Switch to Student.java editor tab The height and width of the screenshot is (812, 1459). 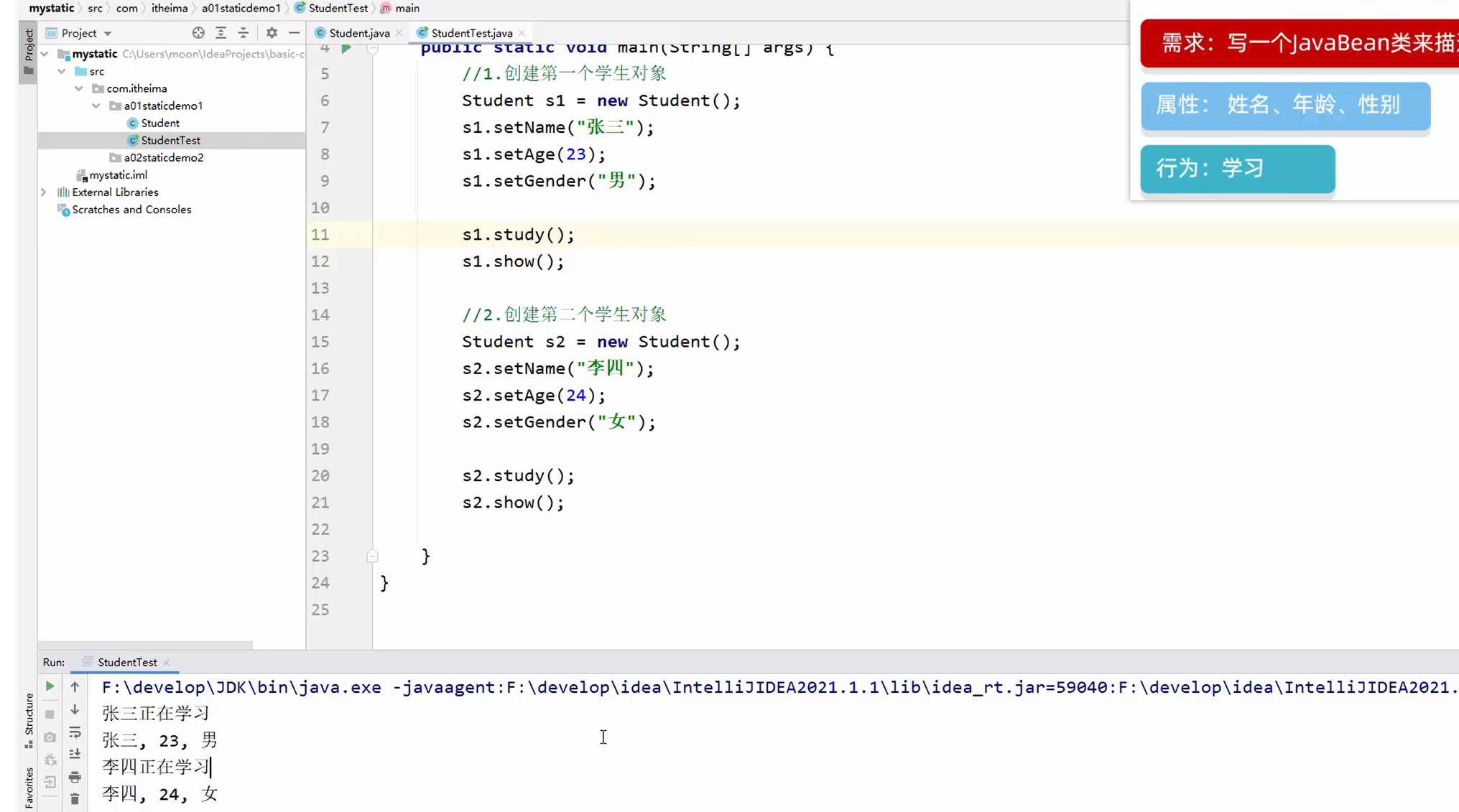358,33
